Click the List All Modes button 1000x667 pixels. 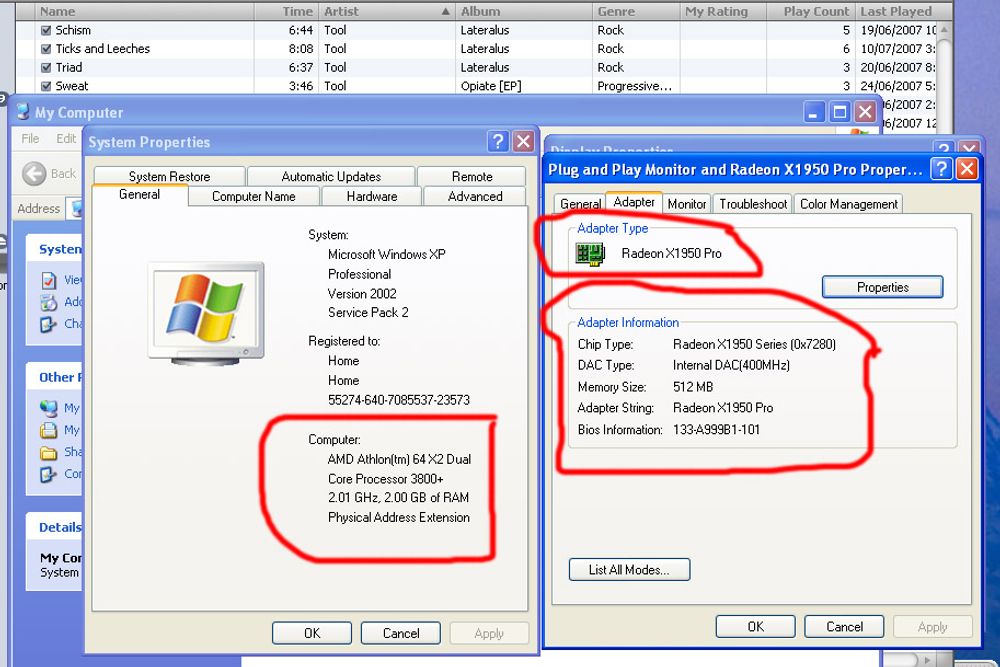click(x=629, y=569)
